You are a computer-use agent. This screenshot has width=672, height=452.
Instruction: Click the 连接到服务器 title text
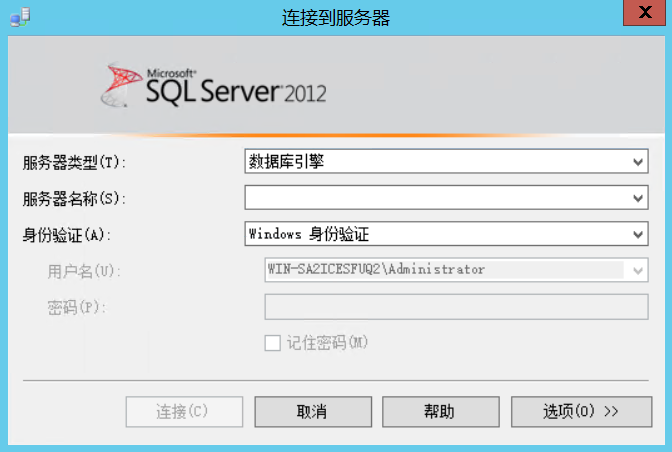336,18
